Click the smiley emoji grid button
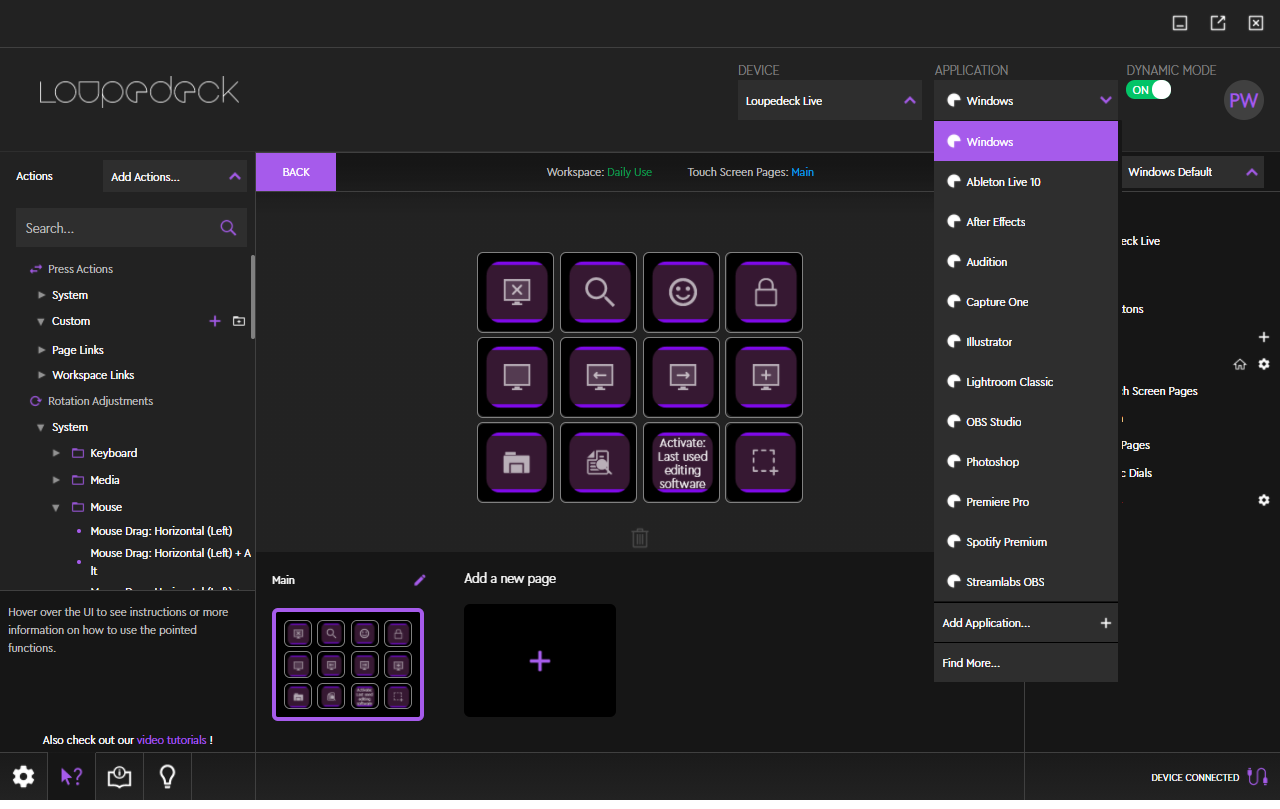Screen dimensions: 1280x809 tap(682, 292)
